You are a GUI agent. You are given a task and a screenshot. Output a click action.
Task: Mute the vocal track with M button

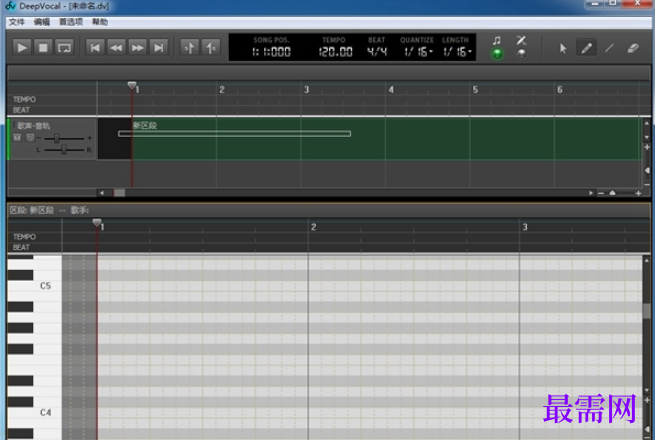17,137
